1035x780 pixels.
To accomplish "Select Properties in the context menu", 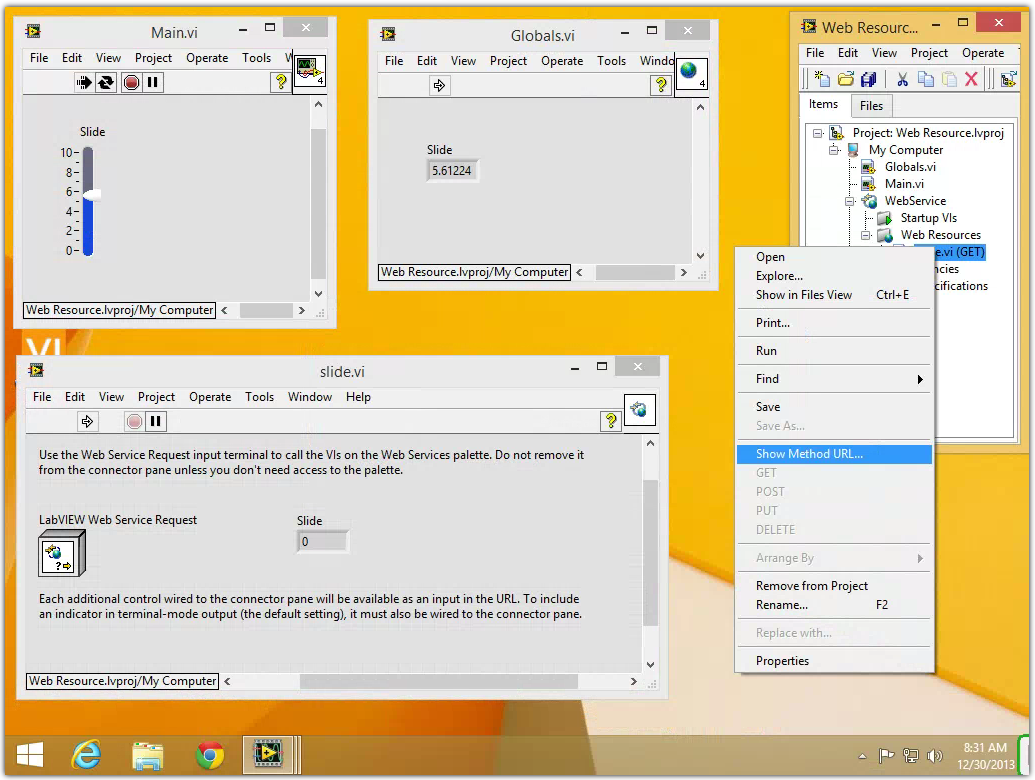I will pyautogui.click(x=782, y=661).
